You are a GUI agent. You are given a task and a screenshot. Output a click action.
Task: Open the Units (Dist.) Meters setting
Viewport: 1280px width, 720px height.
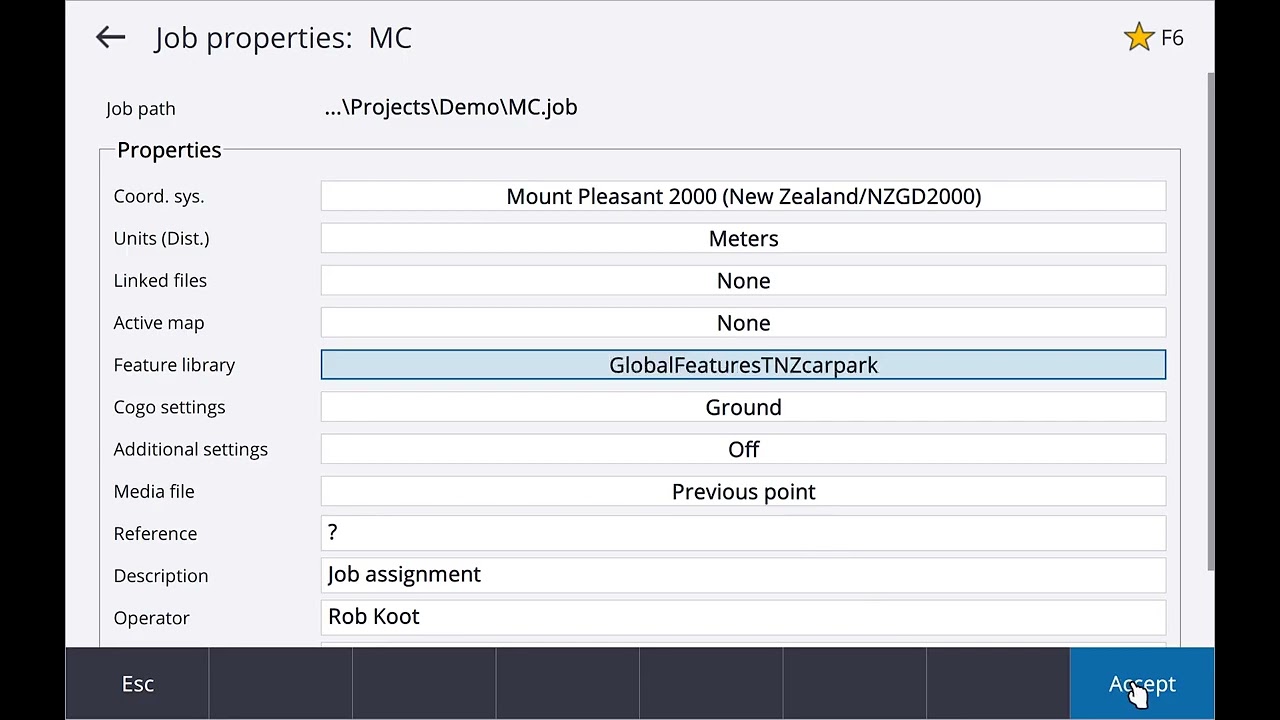[x=743, y=238]
